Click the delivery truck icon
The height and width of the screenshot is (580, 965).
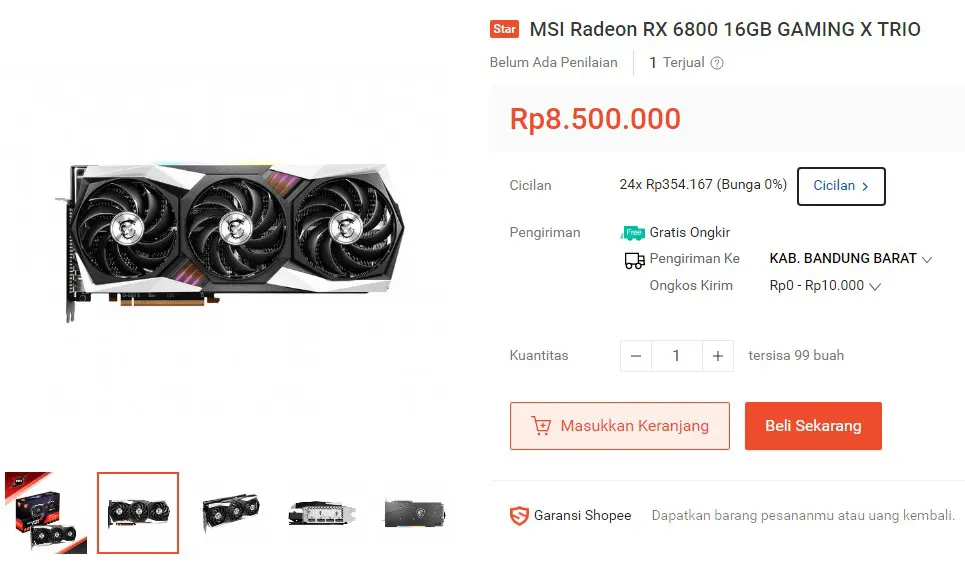pos(635,260)
